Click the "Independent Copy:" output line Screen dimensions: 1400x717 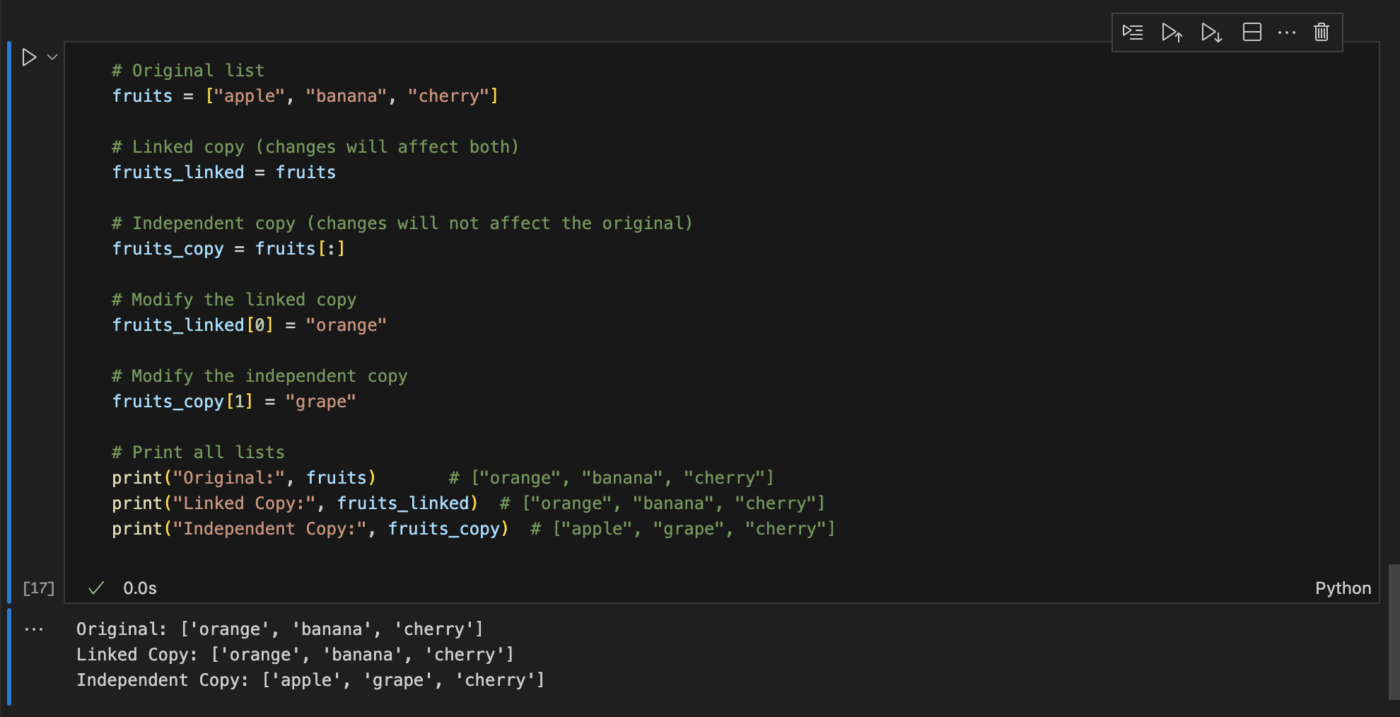[310, 680]
